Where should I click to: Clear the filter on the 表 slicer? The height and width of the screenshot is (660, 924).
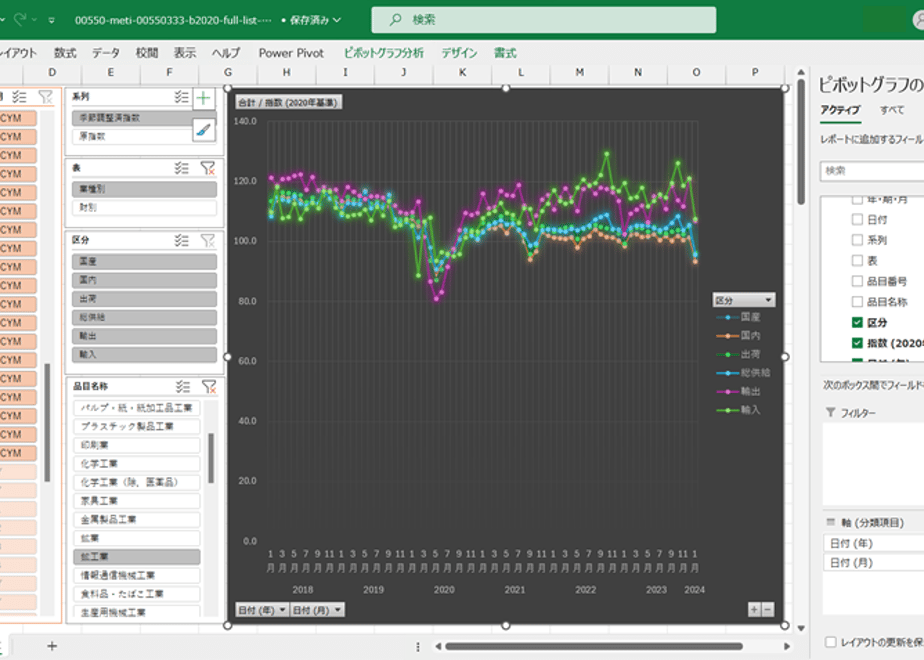coord(207,169)
